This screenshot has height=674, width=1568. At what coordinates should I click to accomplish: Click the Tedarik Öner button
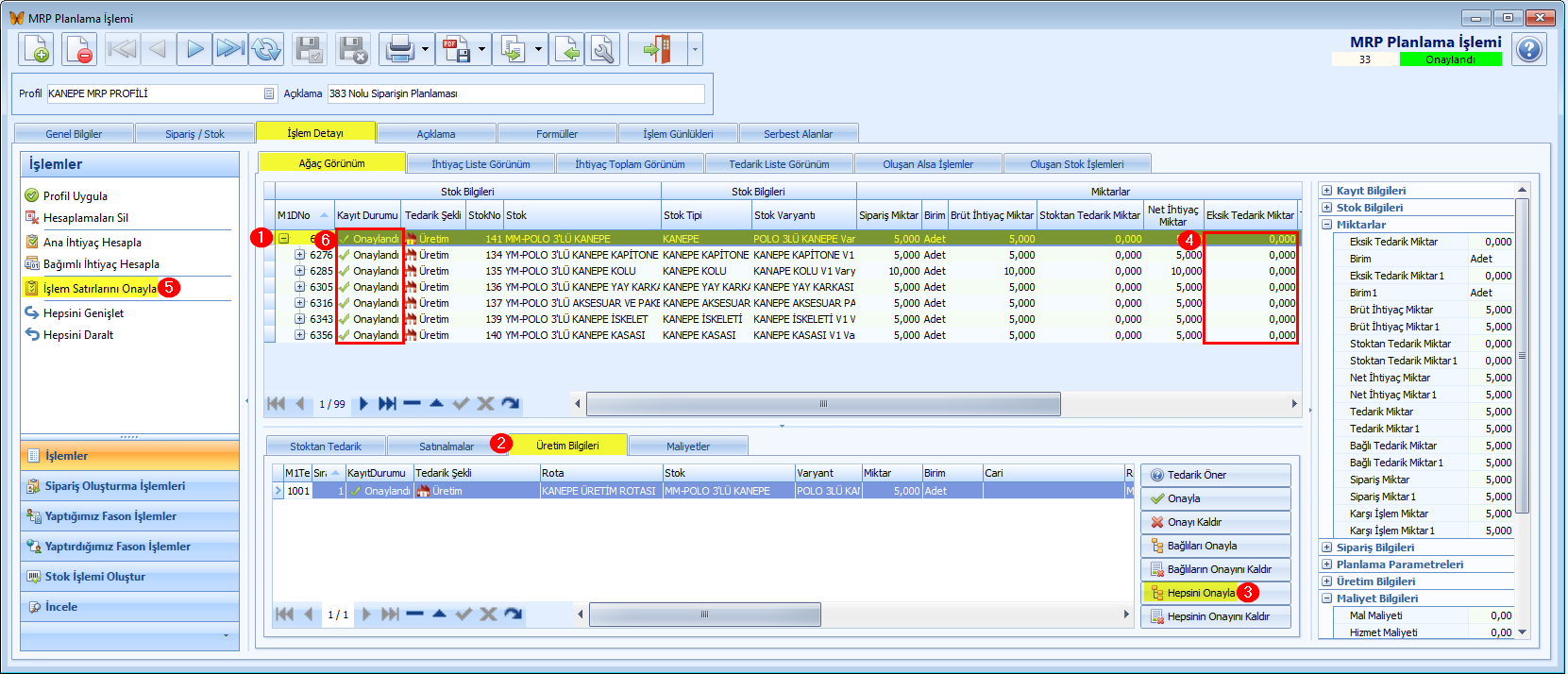pos(1216,475)
